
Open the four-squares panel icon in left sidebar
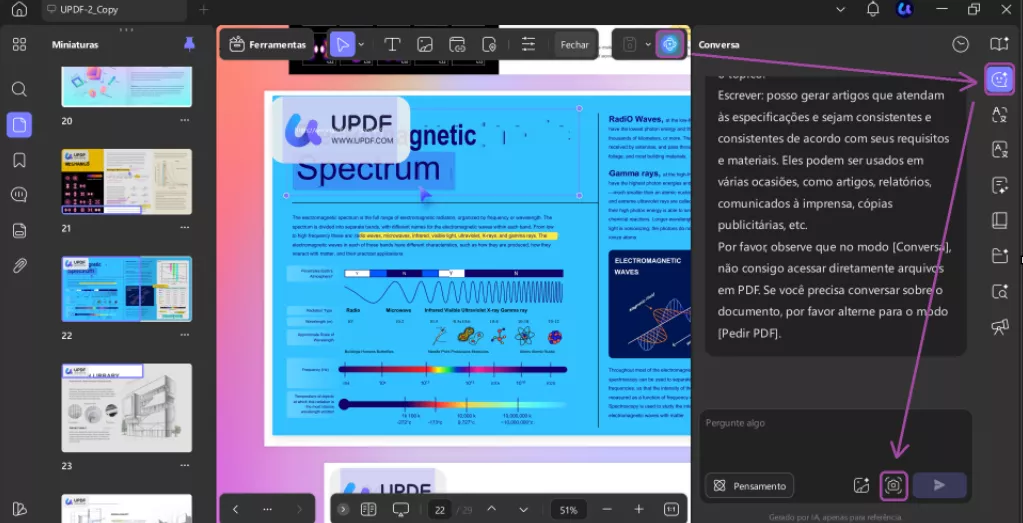20,44
